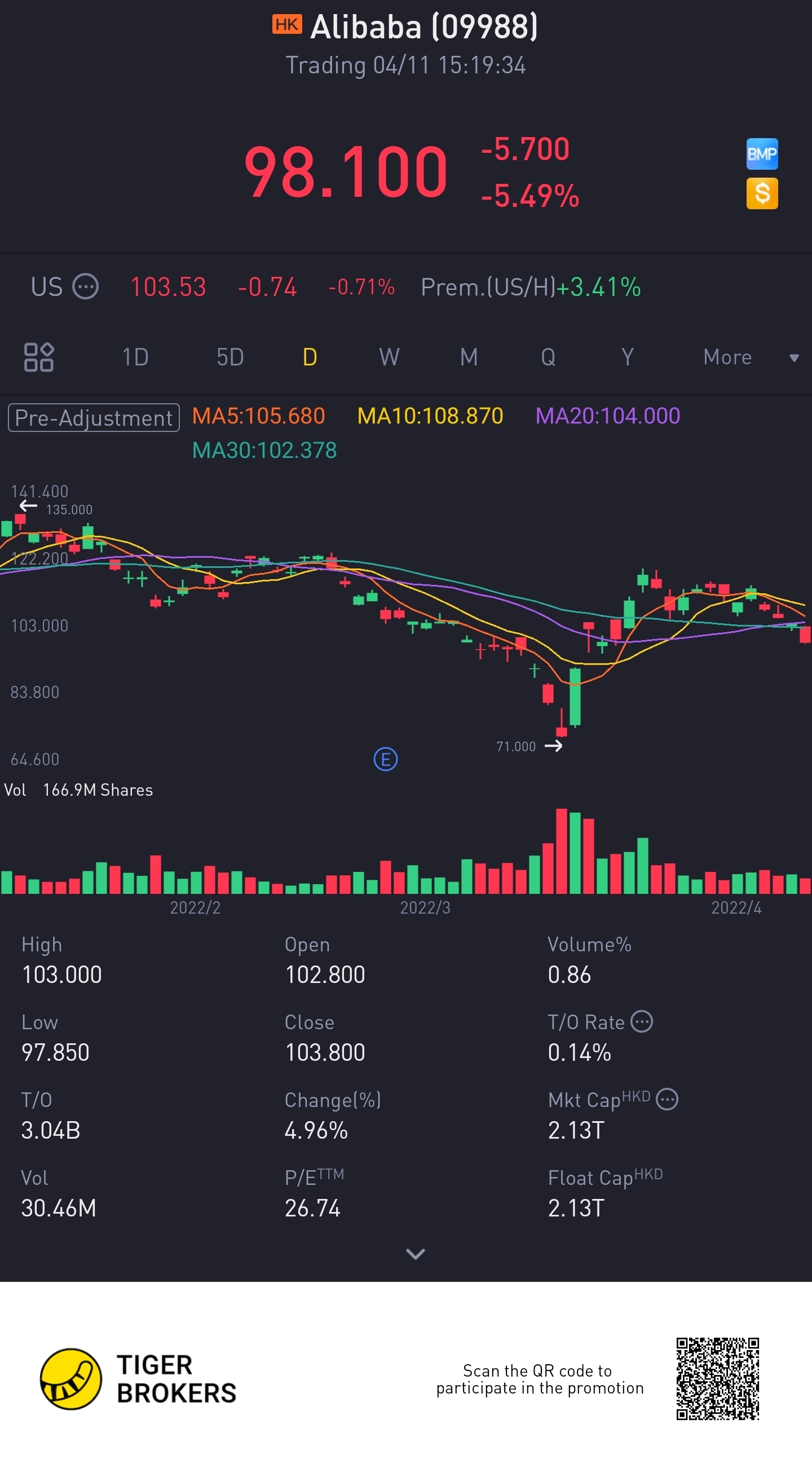Select the M monthly chart tab

469,357
